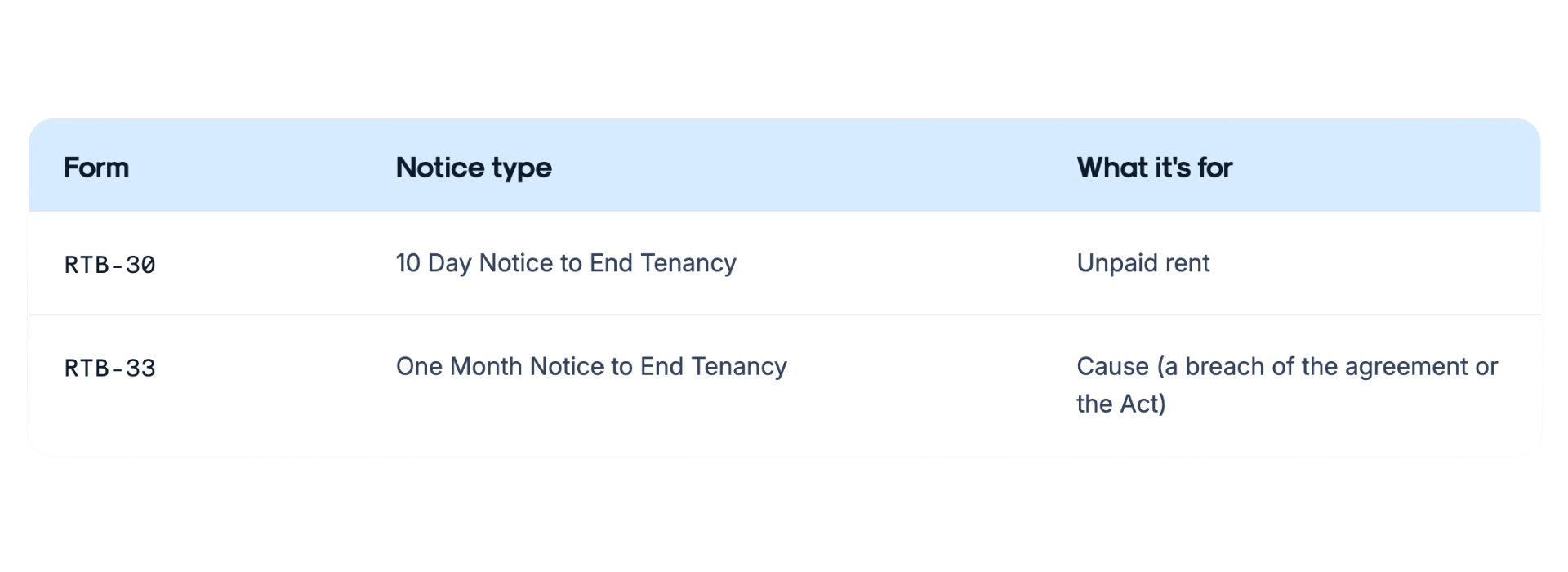Click the "Form" column header

96,168
